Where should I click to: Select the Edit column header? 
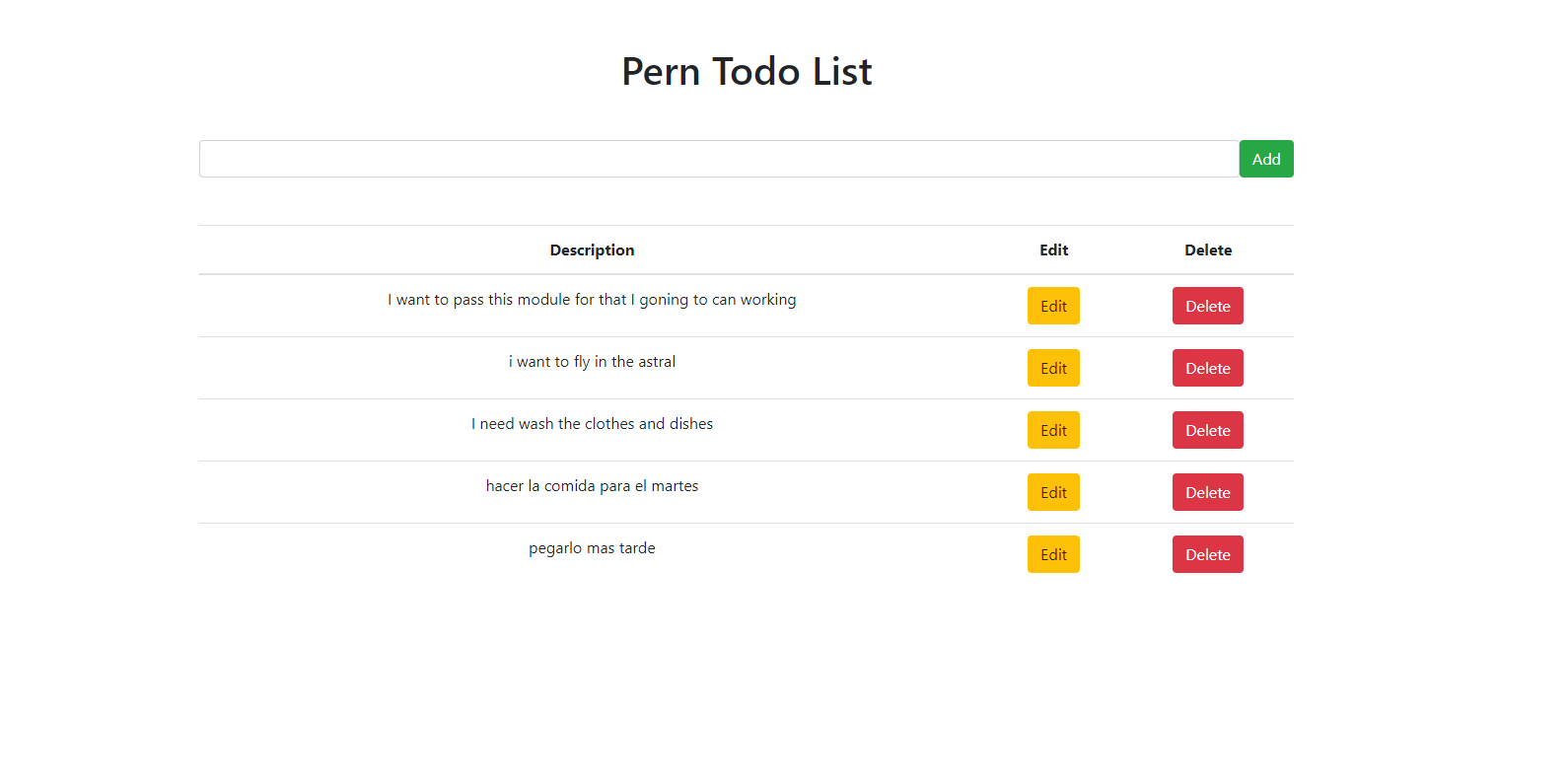pos(1053,250)
